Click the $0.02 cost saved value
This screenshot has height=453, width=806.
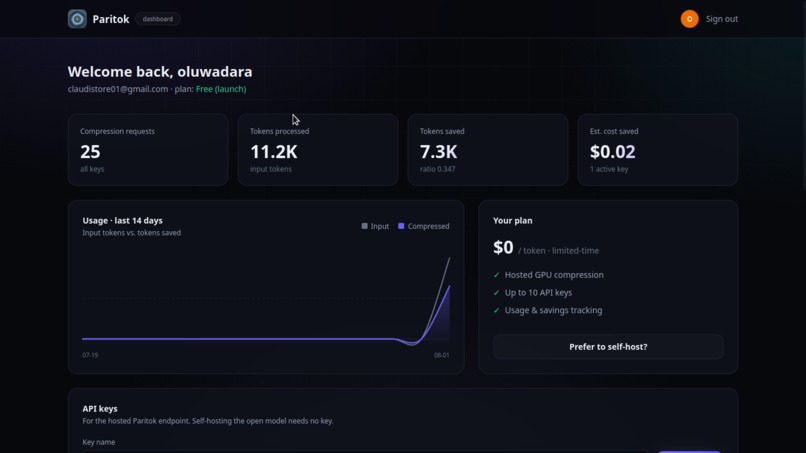(613, 152)
